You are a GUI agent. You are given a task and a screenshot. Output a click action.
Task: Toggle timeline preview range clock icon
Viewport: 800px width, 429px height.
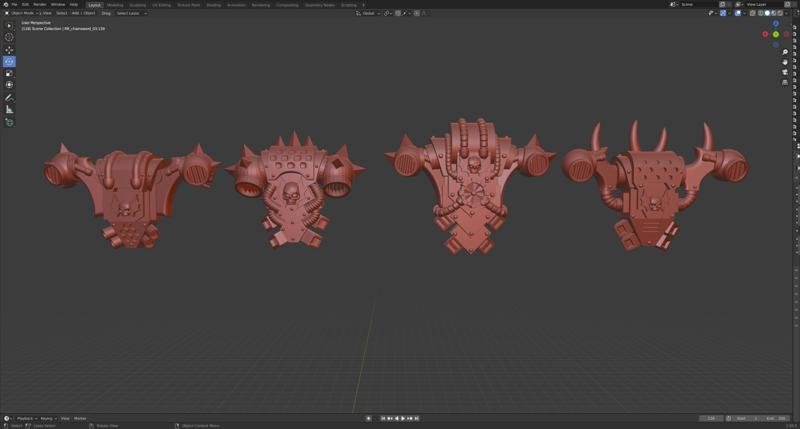pyautogui.click(x=729, y=418)
